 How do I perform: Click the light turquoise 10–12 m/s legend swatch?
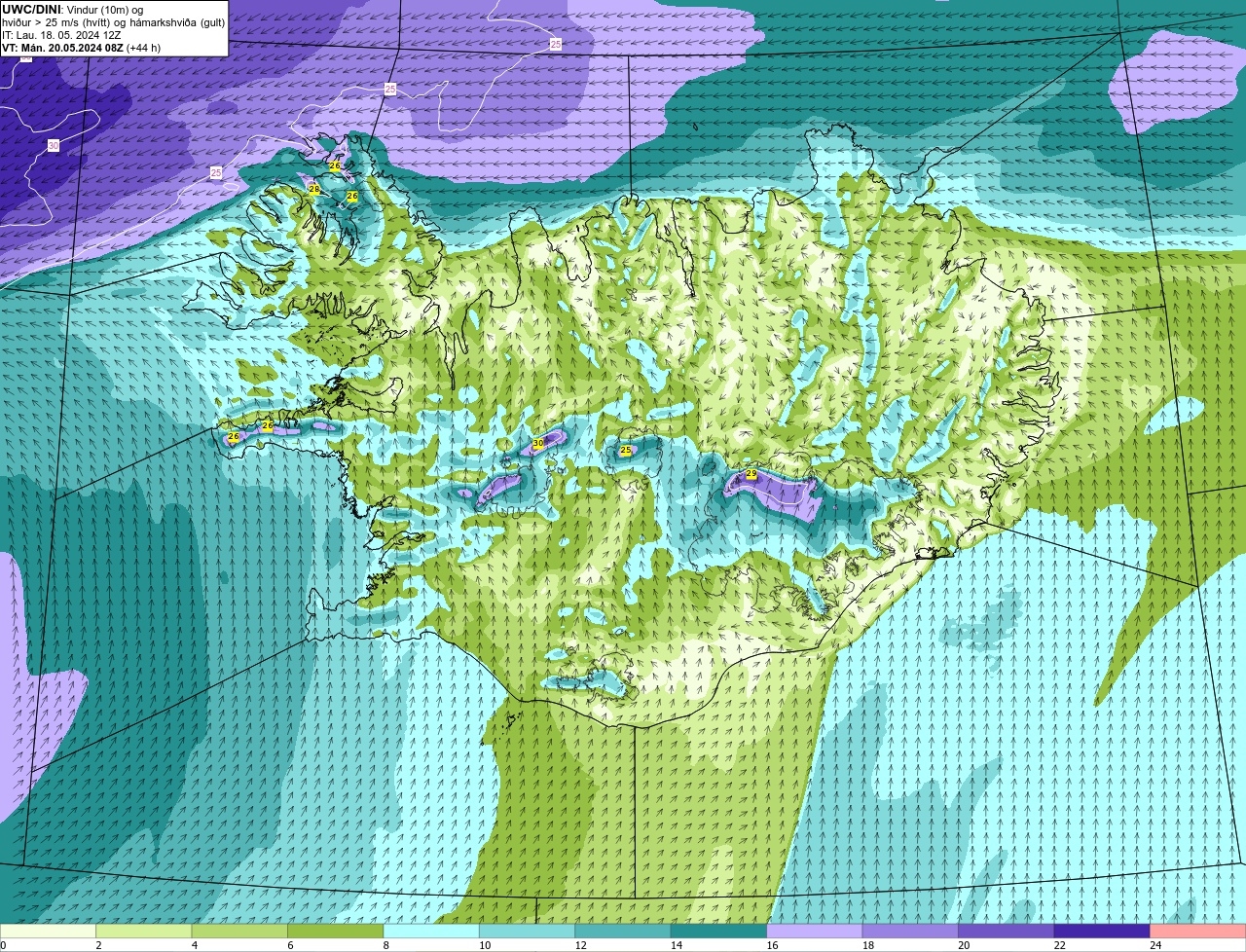[528, 932]
